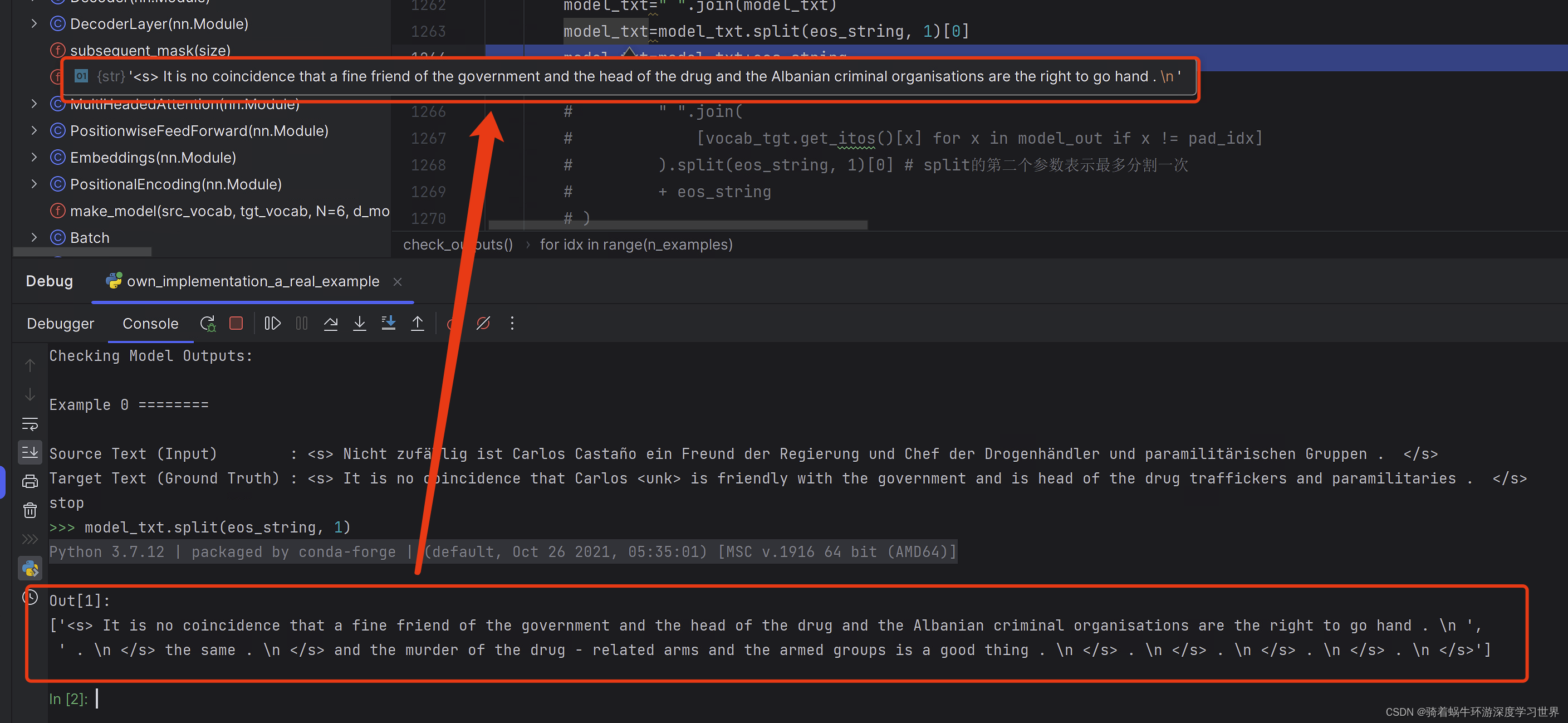Expand Embeddings(nn.Module) node
The width and height of the screenshot is (1568, 723).
click(34, 157)
